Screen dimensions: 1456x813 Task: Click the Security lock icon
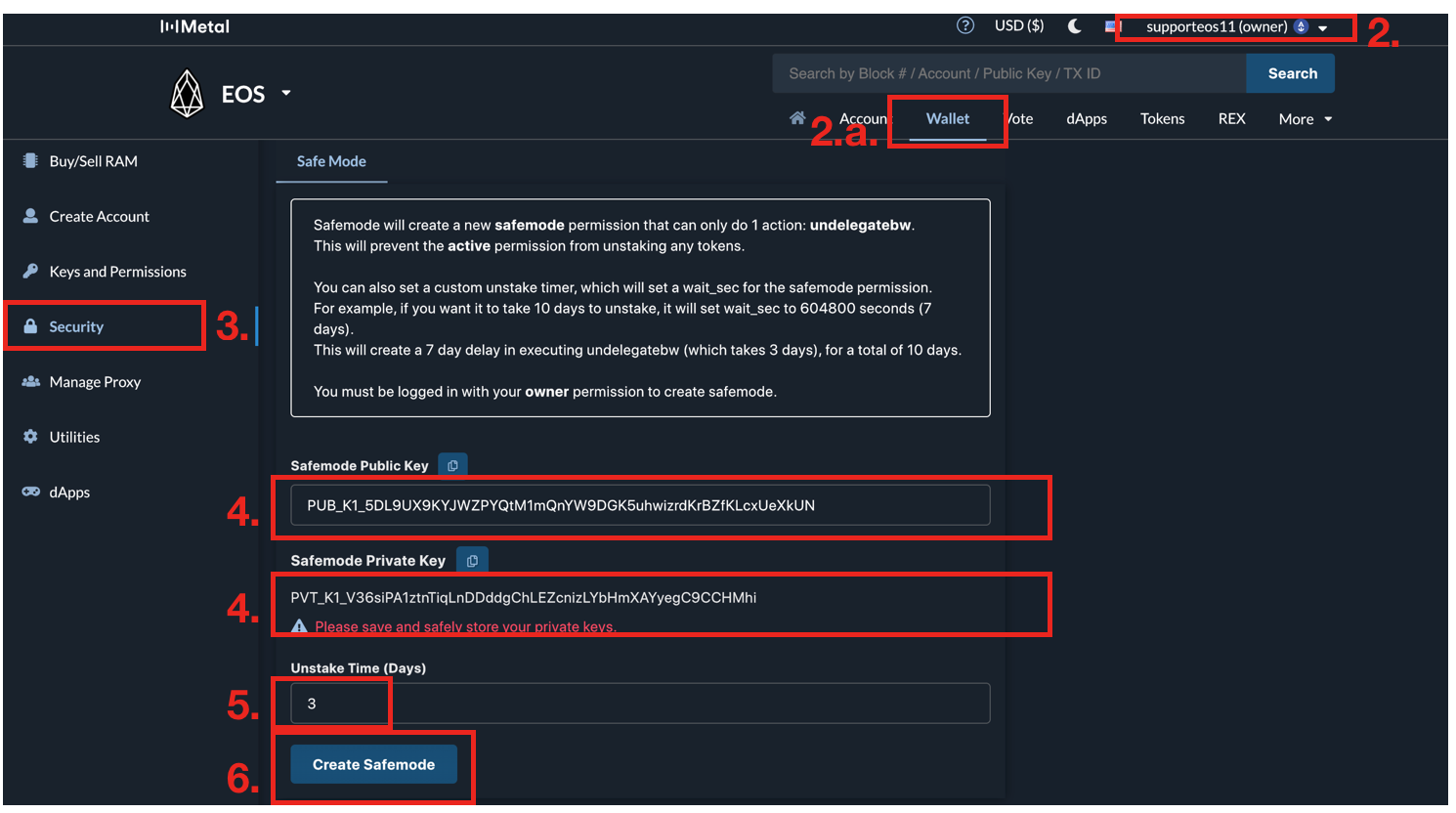point(30,326)
